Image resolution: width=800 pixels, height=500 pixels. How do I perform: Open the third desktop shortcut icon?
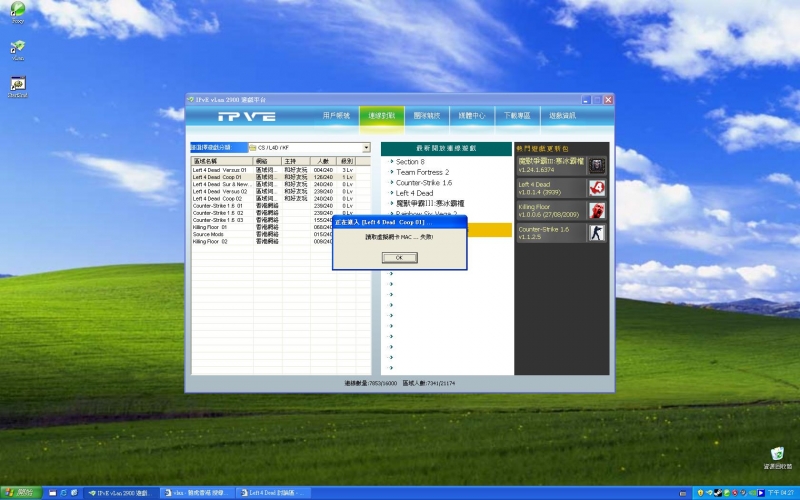17,84
